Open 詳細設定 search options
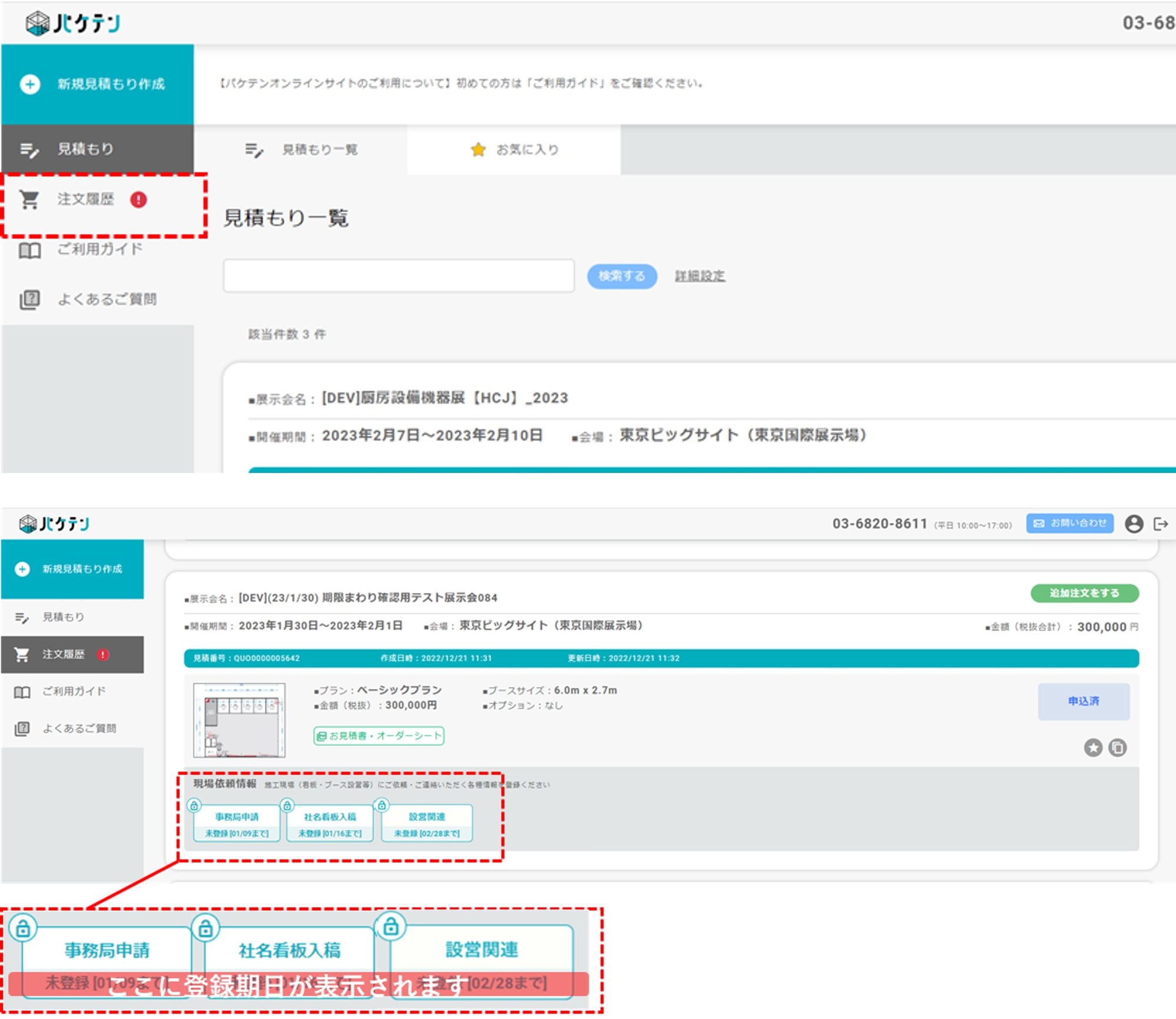This screenshot has height=1019, width=1176. pyautogui.click(x=701, y=275)
